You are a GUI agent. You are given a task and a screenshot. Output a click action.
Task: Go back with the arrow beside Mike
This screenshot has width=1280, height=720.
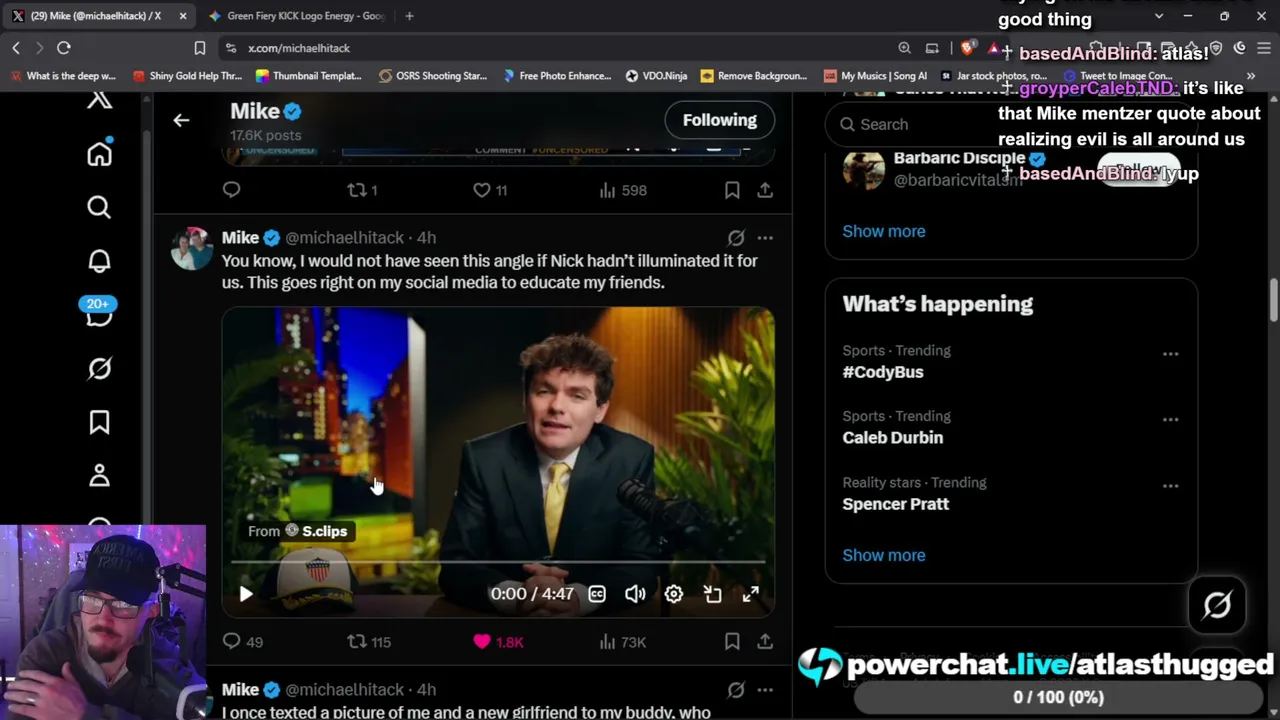(x=181, y=120)
